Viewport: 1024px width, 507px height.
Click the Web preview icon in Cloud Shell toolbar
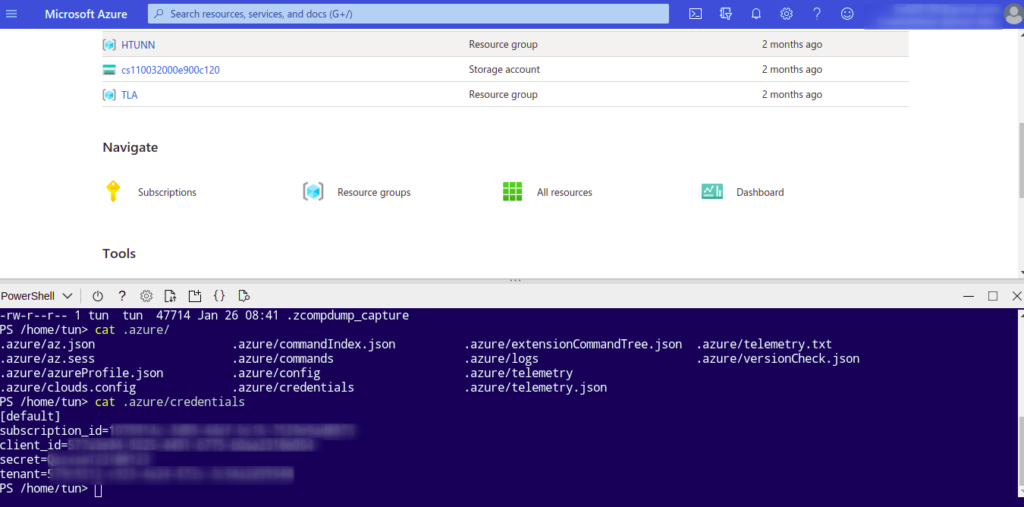(244, 296)
